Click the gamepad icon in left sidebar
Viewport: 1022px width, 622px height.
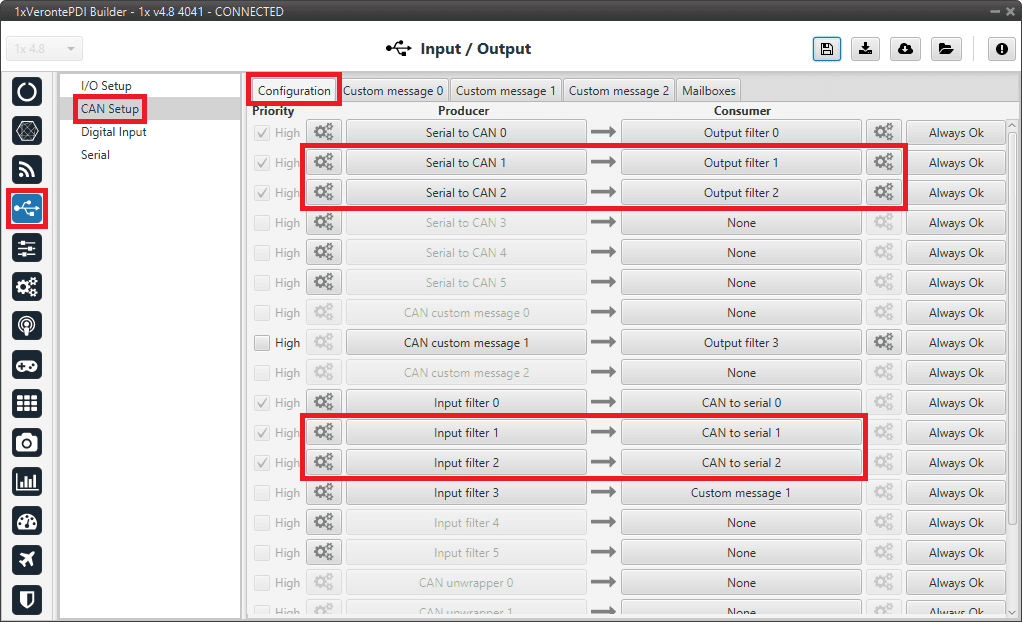(x=27, y=365)
